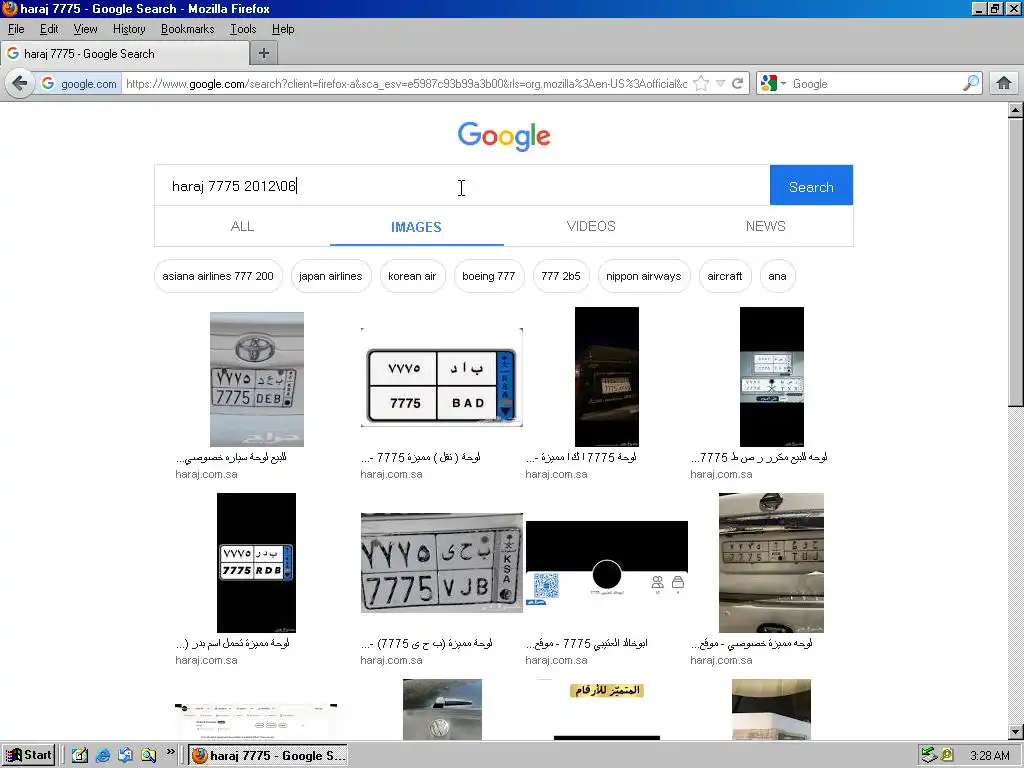Viewport: 1024px width, 768px height.
Task: Click inside the Google search query field
Action: (462, 185)
